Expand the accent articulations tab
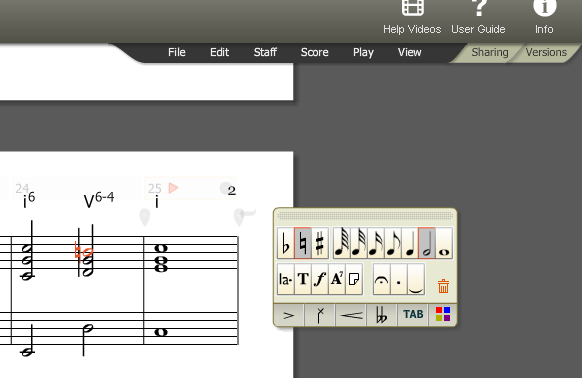The height and width of the screenshot is (378, 582). 289,315
